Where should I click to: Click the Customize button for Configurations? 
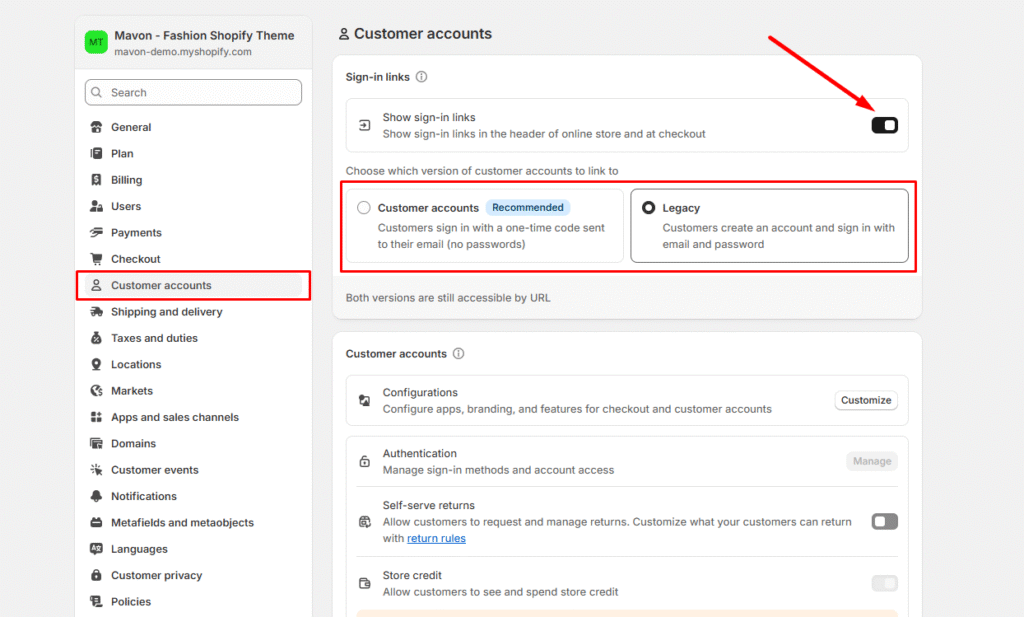coord(865,400)
